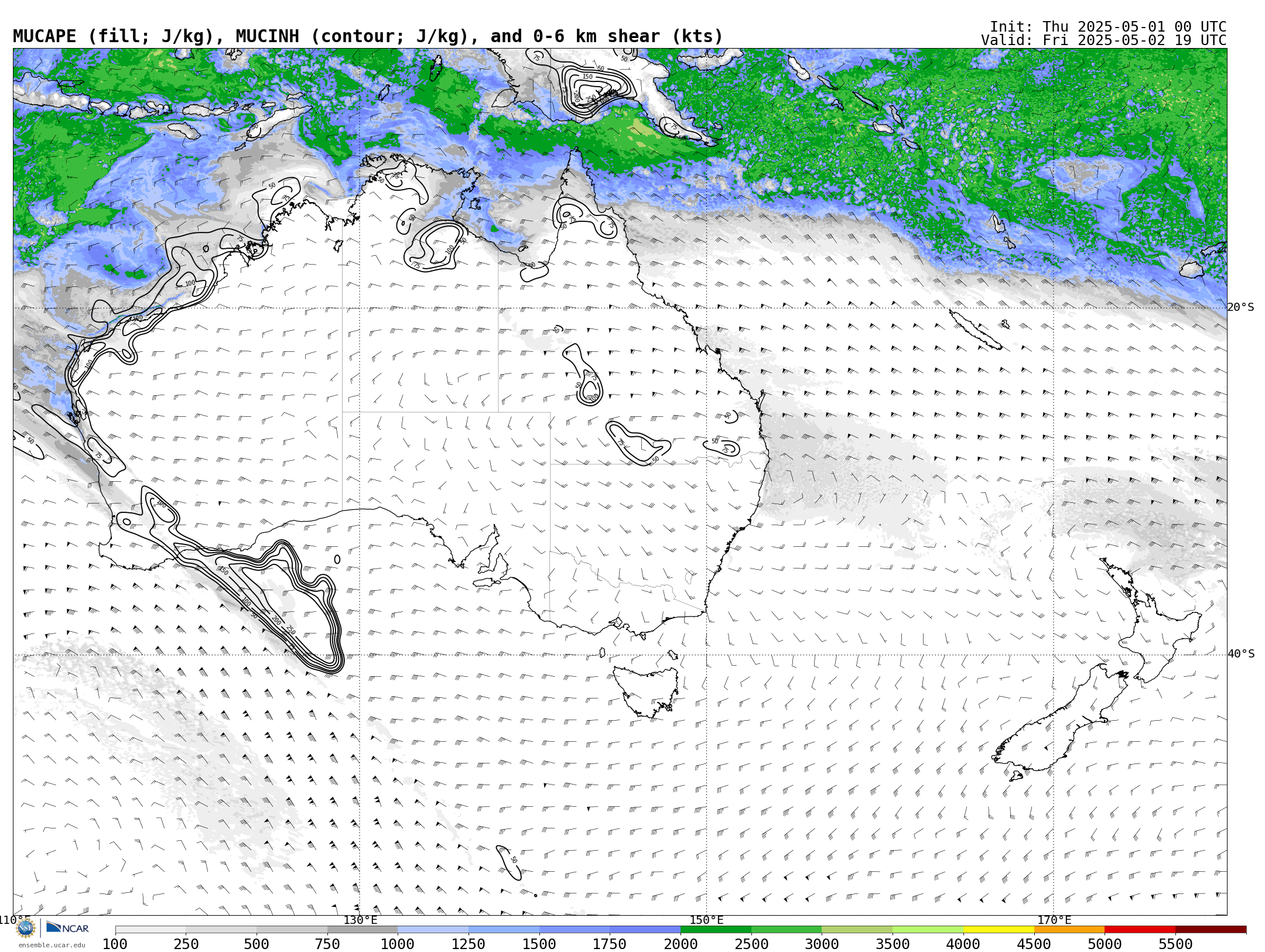Click the MUCAPE MUCINH chart title
The height and width of the screenshot is (952, 1265).
pyautogui.click(x=368, y=36)
